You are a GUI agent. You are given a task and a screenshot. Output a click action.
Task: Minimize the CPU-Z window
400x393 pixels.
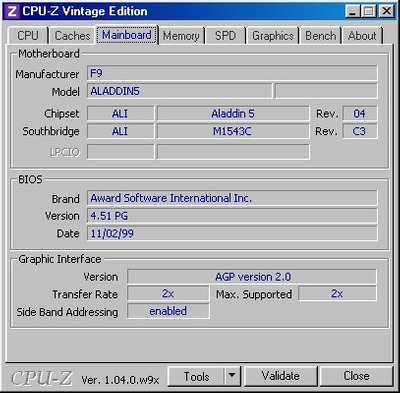[352, 11]
